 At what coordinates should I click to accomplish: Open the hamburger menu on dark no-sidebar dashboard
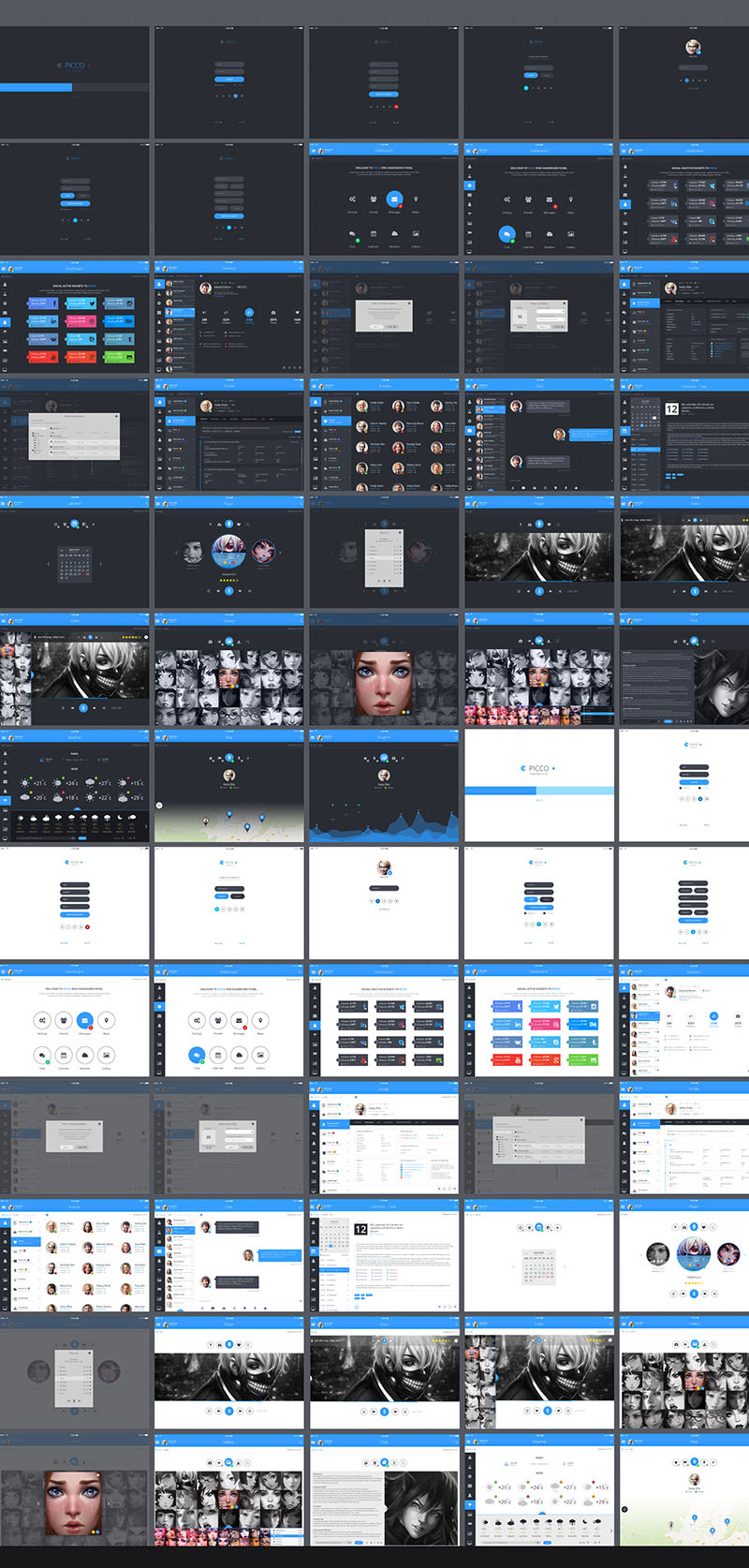click(x=314, y=150)
